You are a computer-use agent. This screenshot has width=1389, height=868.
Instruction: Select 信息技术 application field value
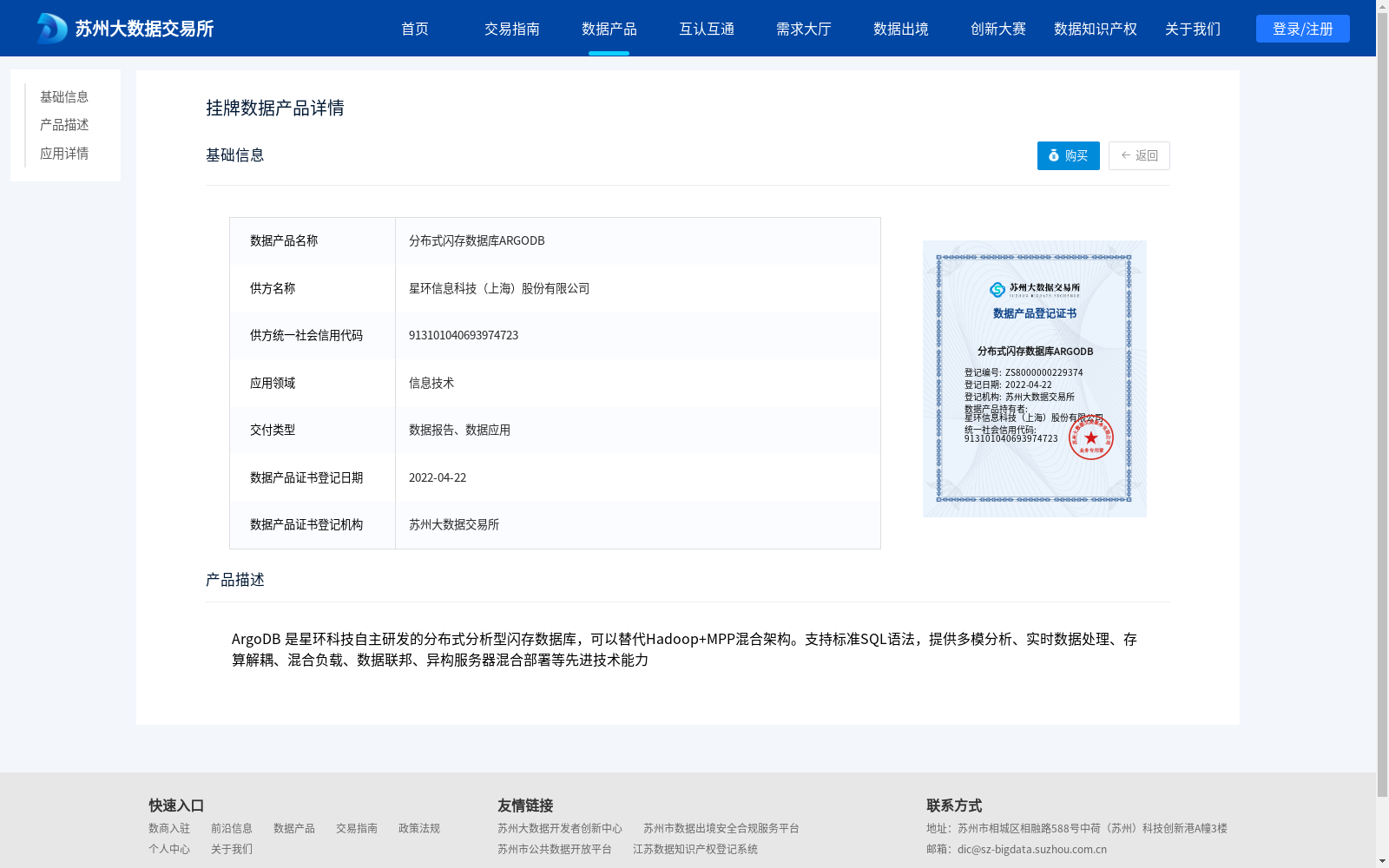coord(431,383)
